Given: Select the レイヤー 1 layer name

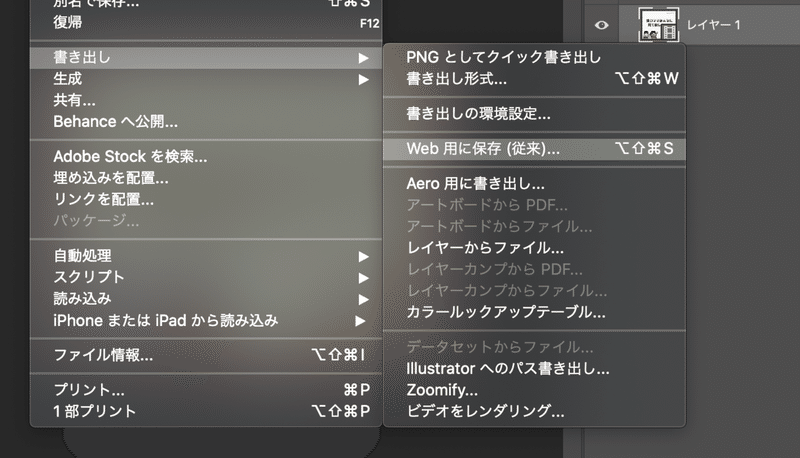Looking at the screenshot, I should click(713, 25).
